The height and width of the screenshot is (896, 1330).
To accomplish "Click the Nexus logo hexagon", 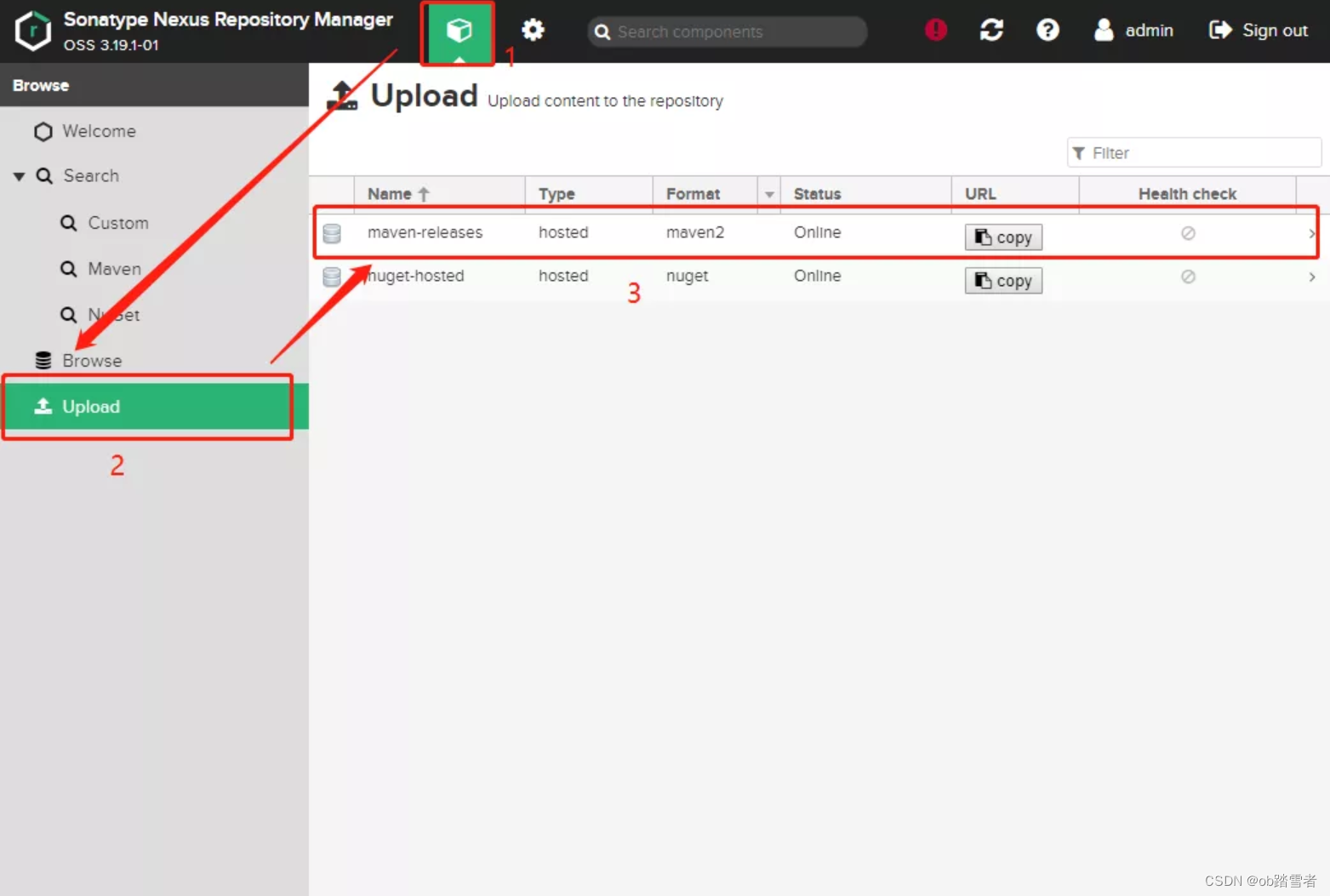I will click(x=33, y=31).
